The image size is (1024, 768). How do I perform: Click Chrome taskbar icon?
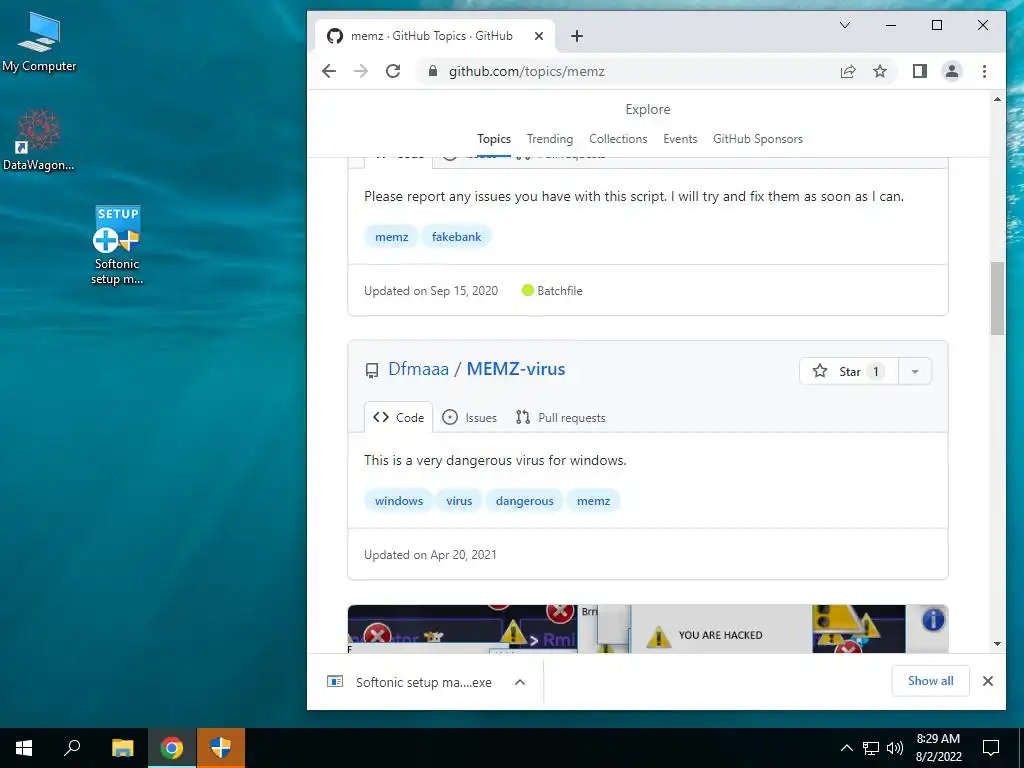click(x=172, y=748)
